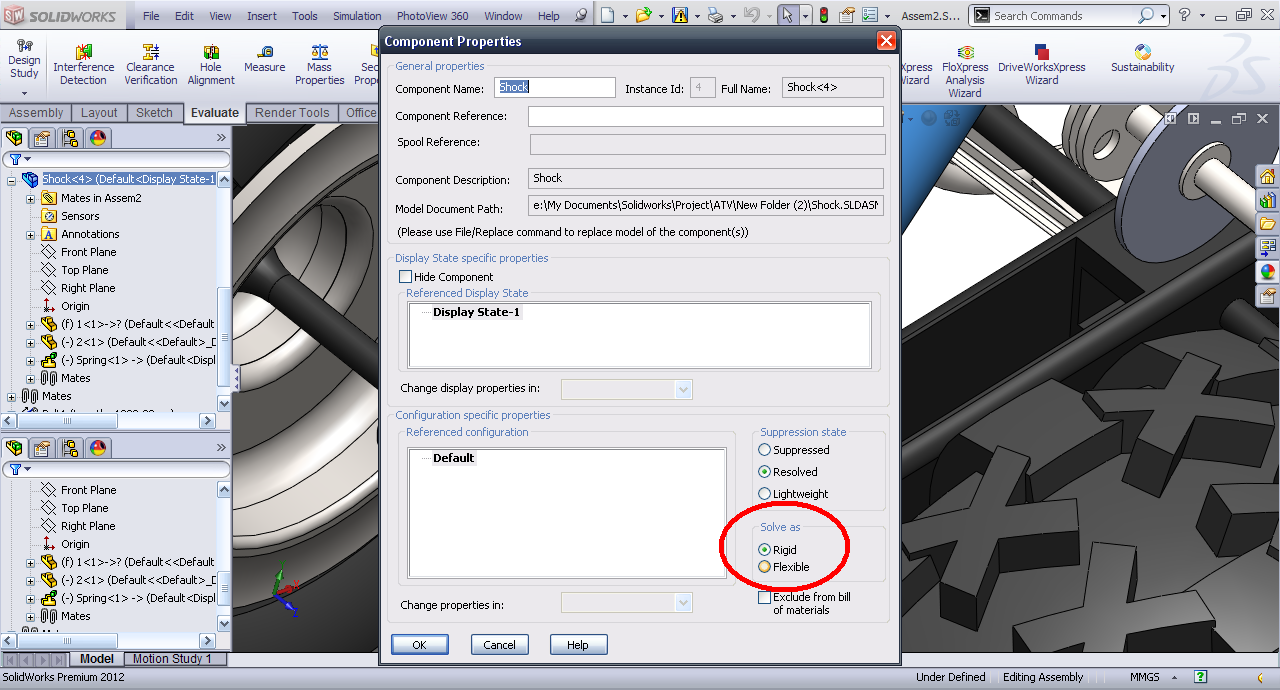Select Default in Referenced configuration list
This screenshot has width=1280, height=690.
(x=453, y=458)
